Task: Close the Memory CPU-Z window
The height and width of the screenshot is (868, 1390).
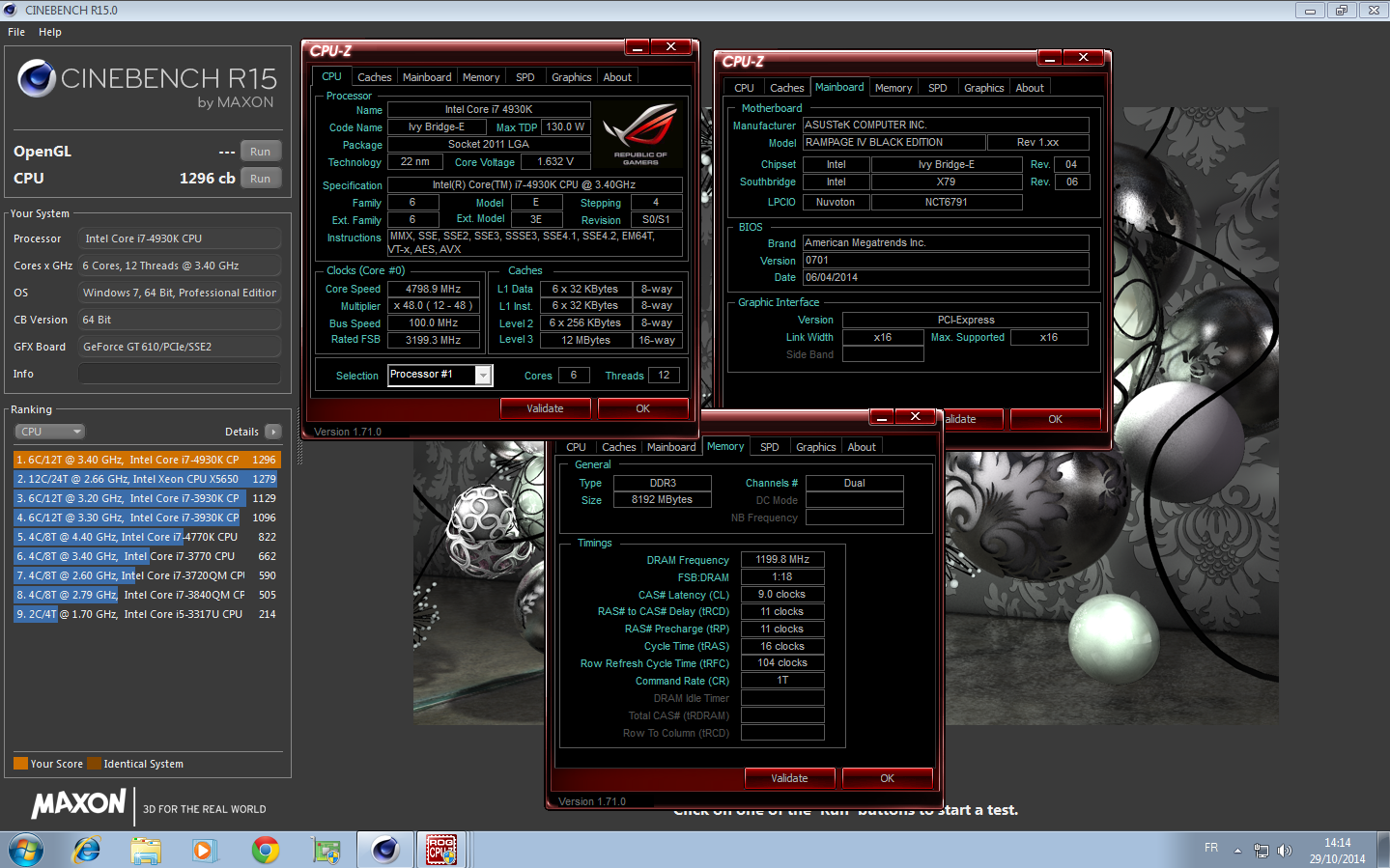Action: point(915,416)
